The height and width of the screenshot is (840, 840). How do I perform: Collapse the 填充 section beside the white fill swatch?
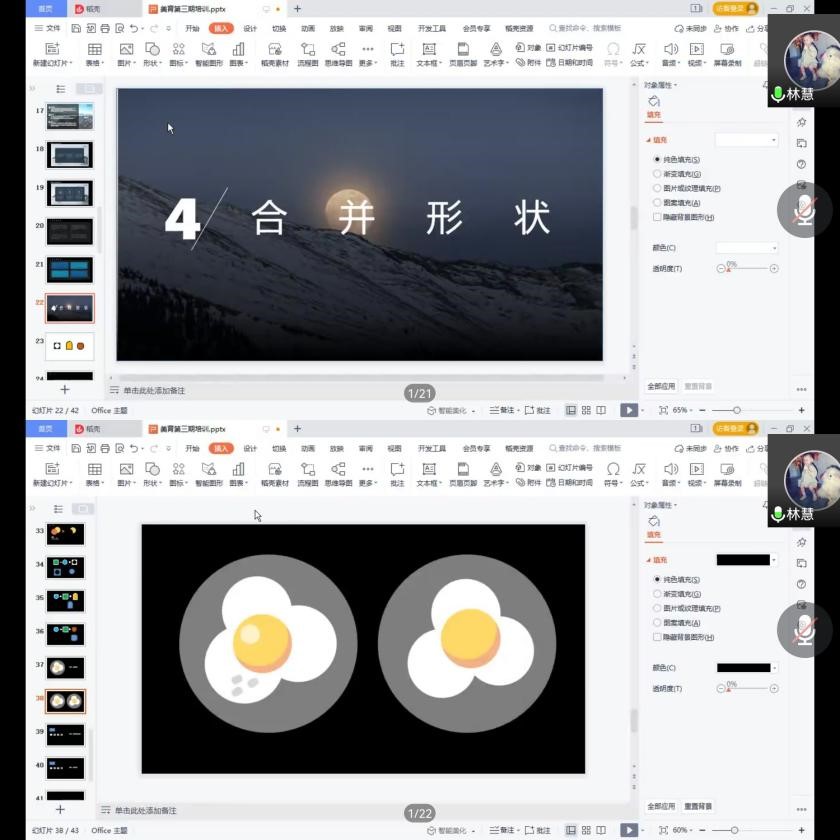point(648,141)
